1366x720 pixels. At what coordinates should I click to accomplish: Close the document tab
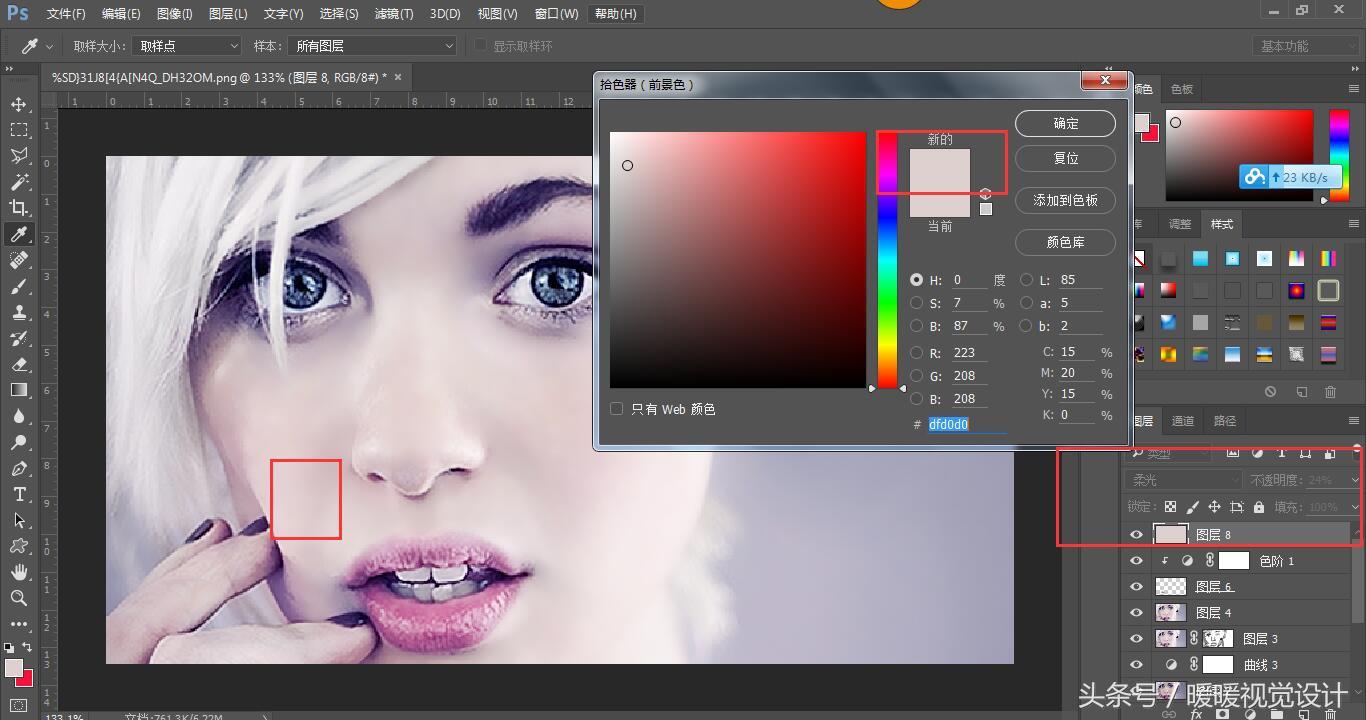[x=398, y=76]
